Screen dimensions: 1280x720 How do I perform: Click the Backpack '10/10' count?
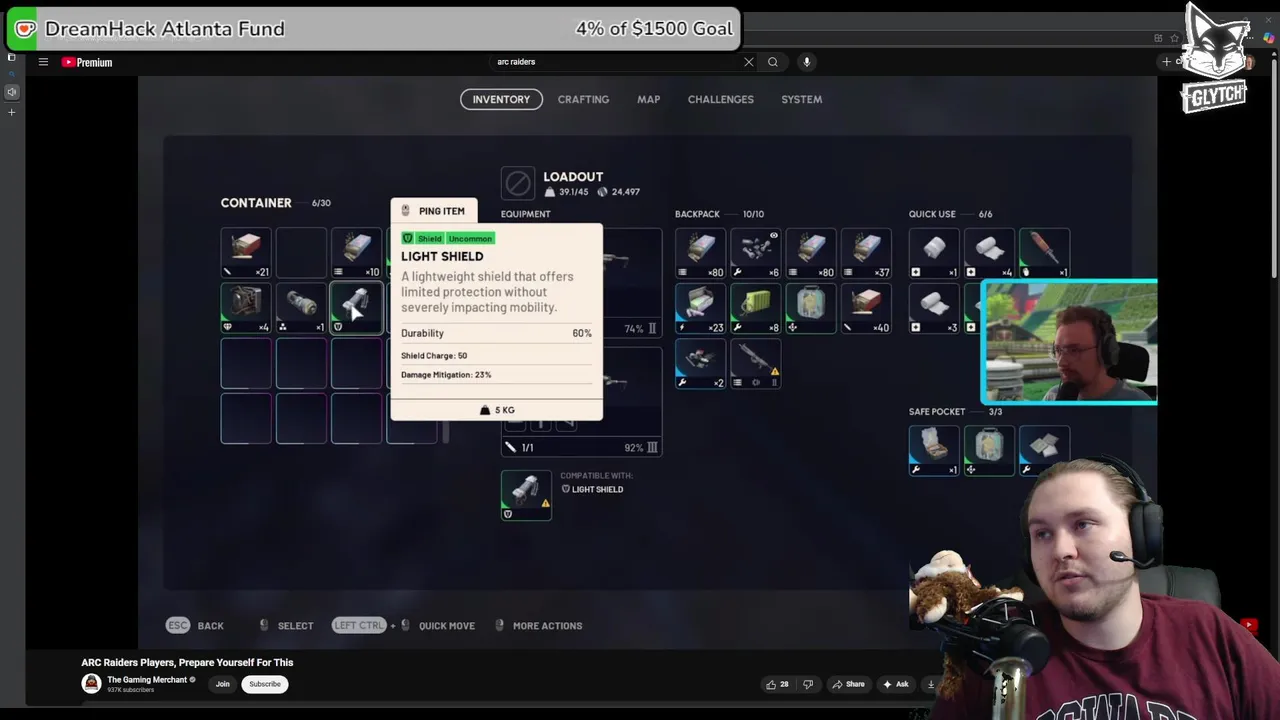click(x=753, y=214)
